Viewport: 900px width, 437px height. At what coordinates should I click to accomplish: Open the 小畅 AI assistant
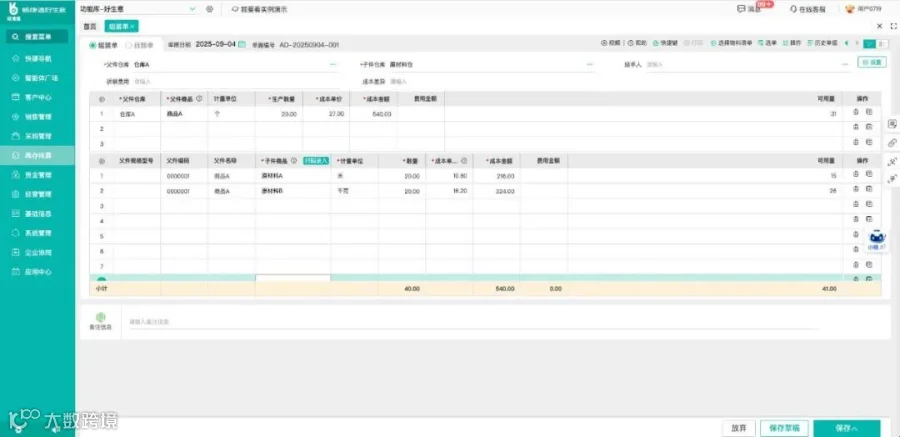coord(876,239)
